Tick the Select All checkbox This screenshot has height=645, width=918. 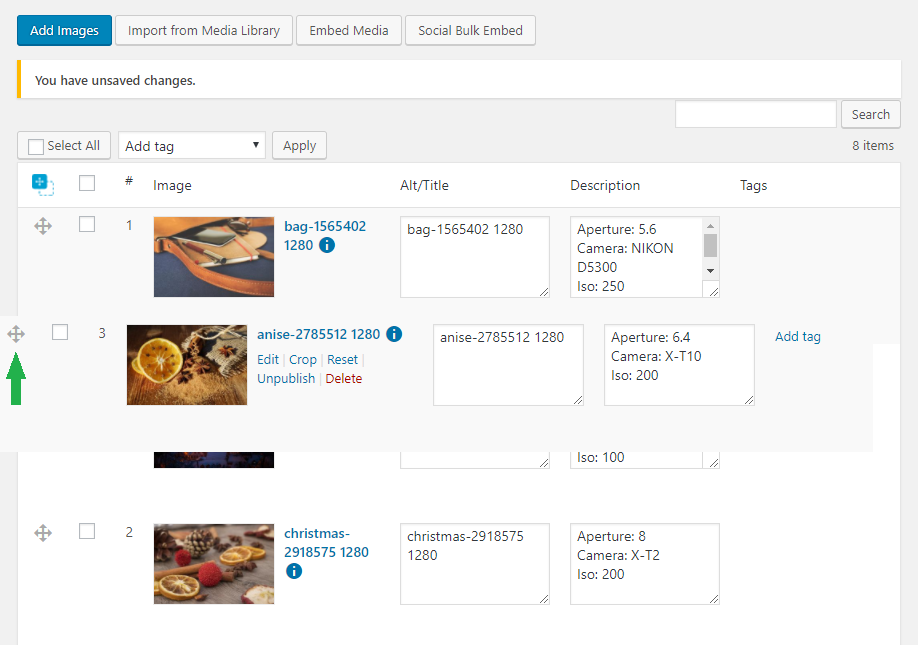click(36, 146)
